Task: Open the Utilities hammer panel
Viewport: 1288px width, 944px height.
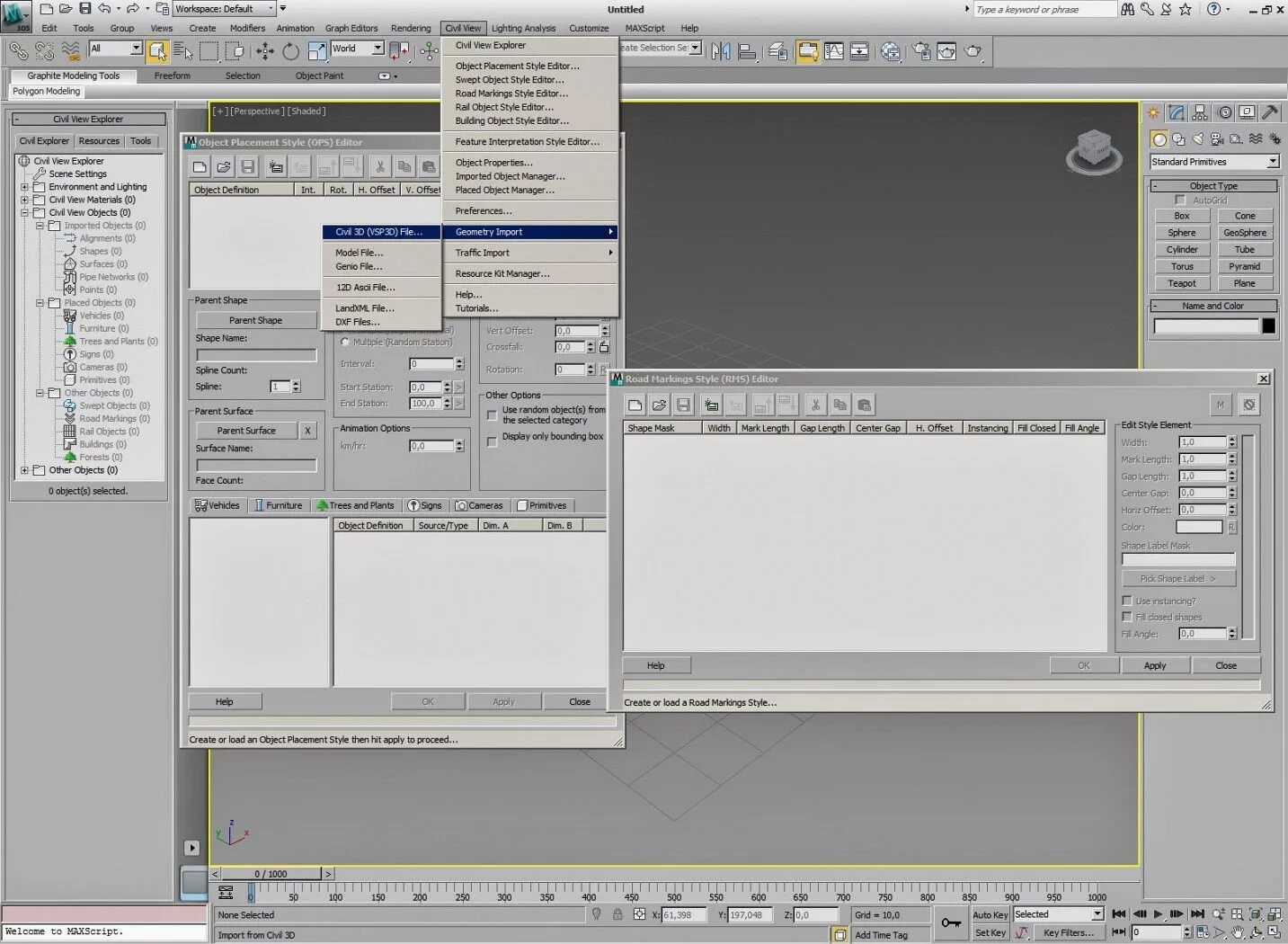Action: coord(1270,112)
